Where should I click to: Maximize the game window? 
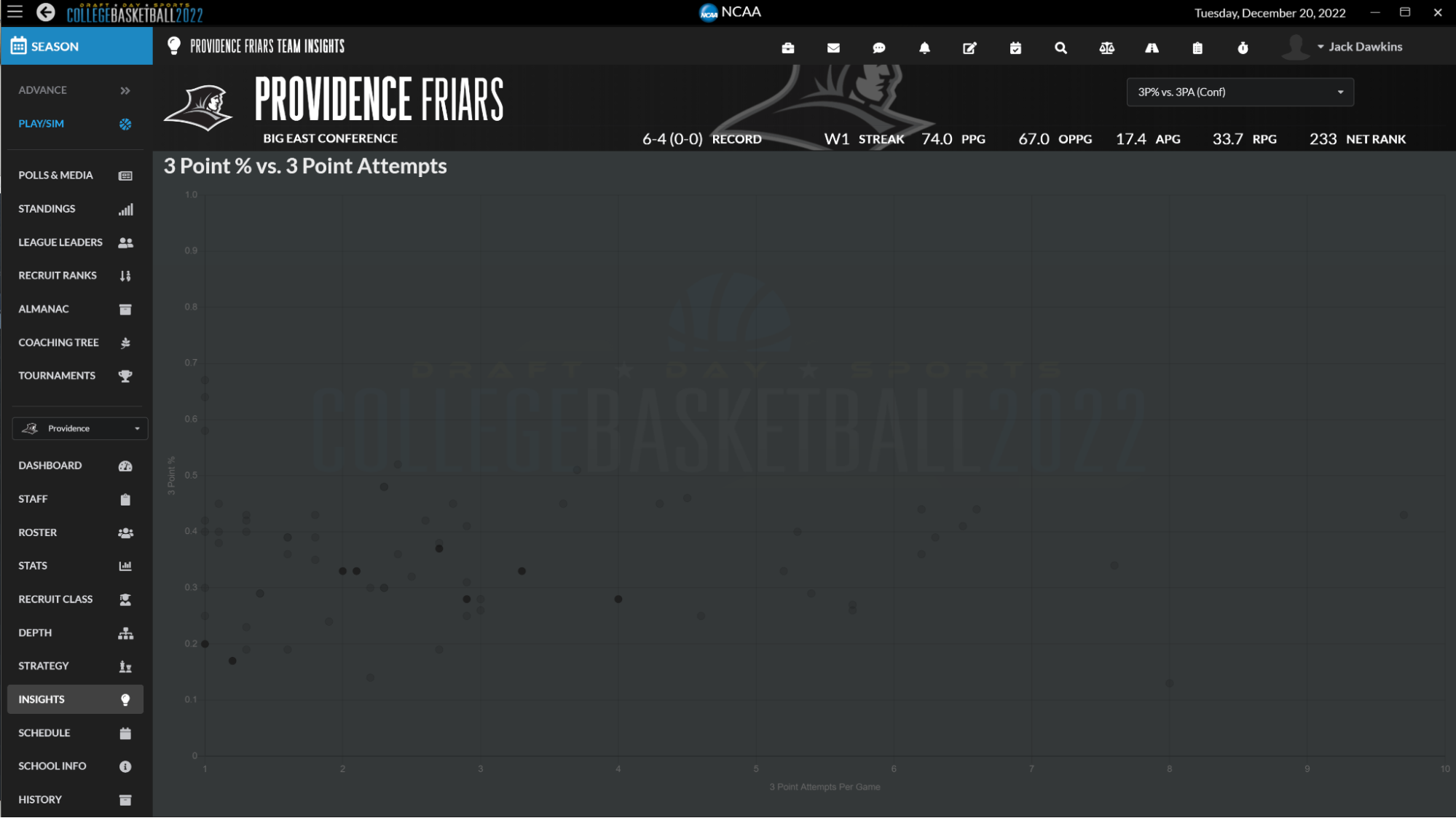click(x=1405, y=12)
